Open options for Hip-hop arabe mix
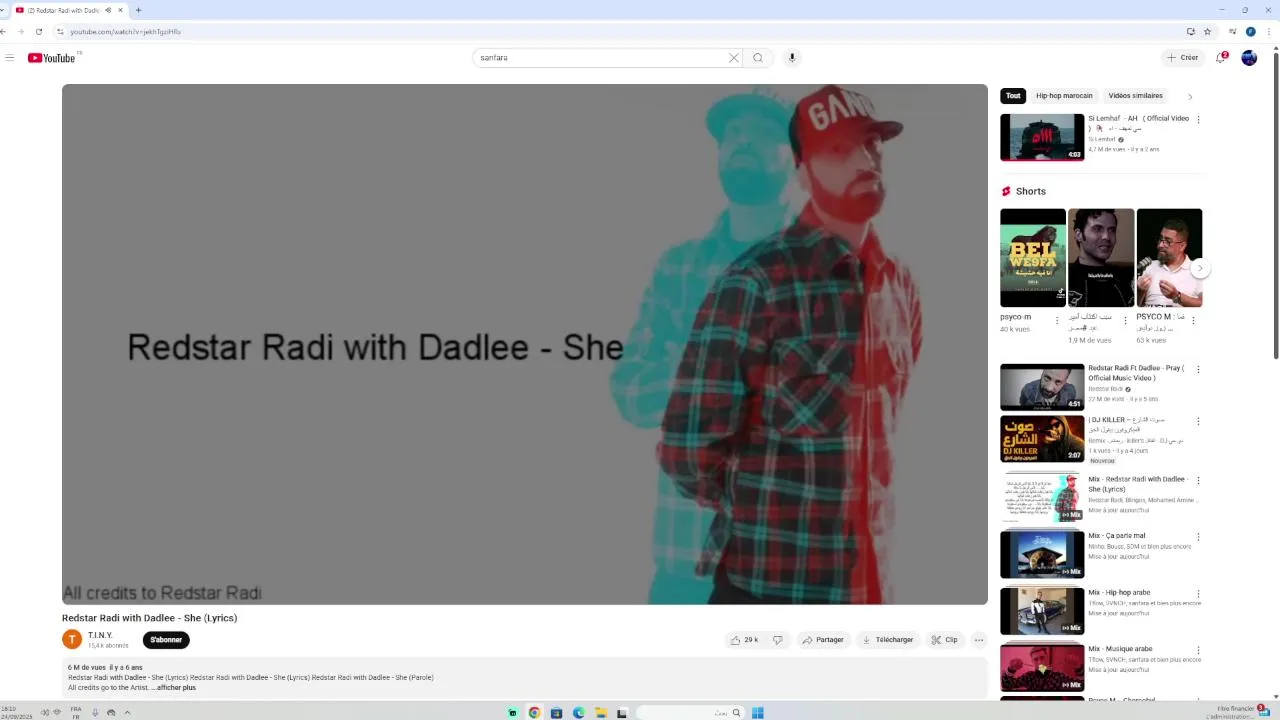This screenshot has width=1280, height=720. click(1198, 594)
